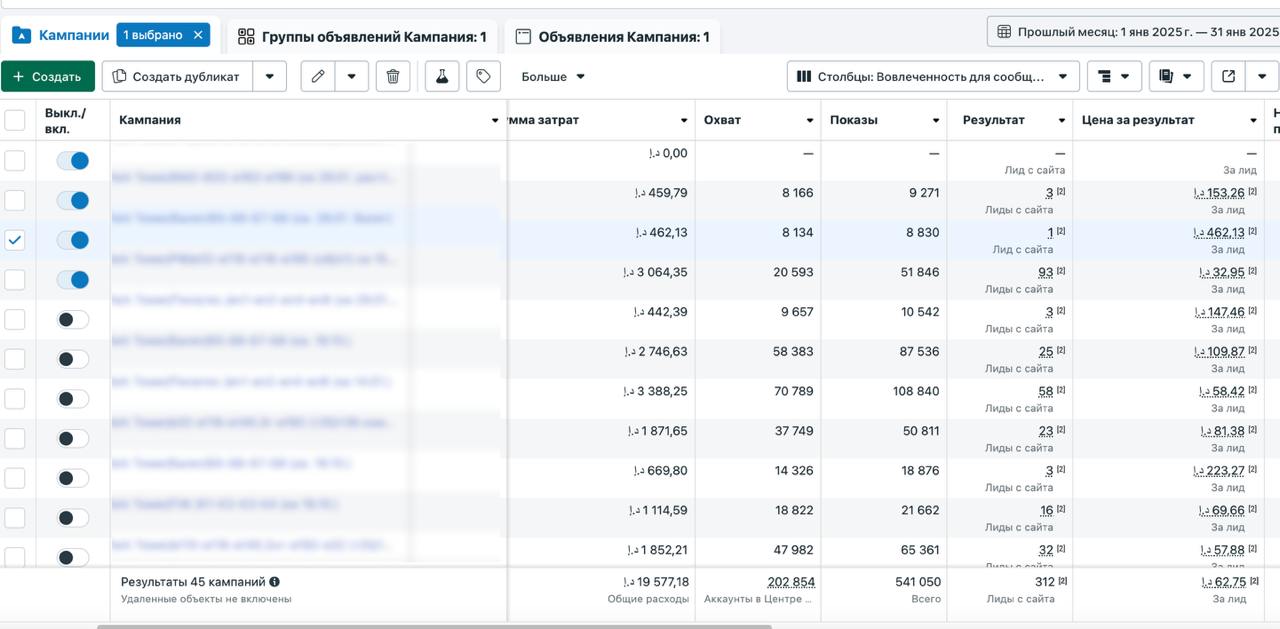Open the reports icon dropdown
This screenshot has height=629, width=1280.
pos(1176,76)
